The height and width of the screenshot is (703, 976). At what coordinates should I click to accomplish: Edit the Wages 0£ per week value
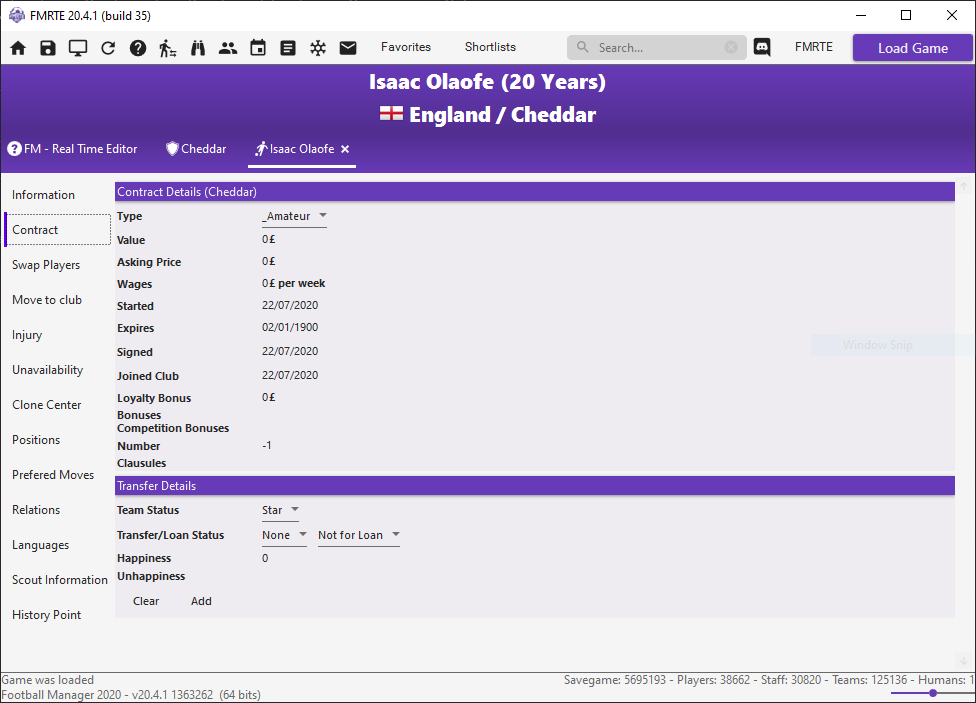coord(294,284)
